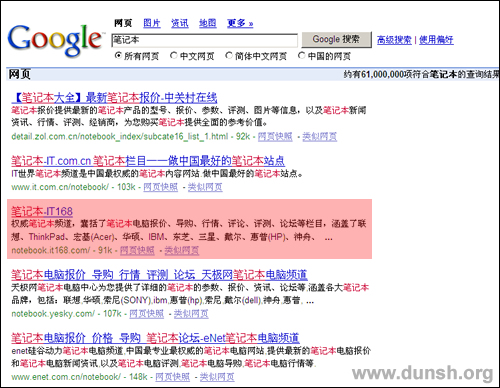The height and width of the screenshot is (388, 500).
Task: Open 类似网页 for the detail.zol.com.cn result
Action: point(320,136)
